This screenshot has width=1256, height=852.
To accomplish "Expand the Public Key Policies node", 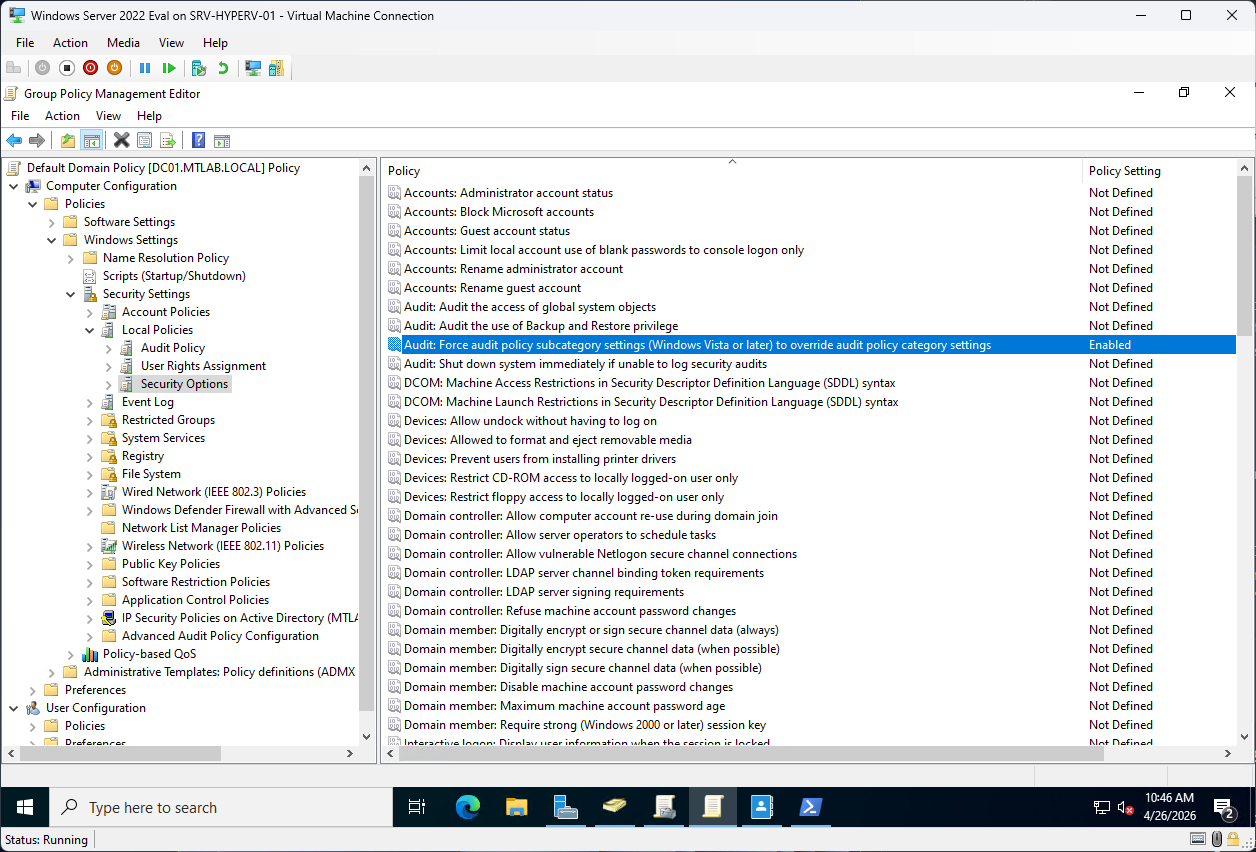I will (90, 564).
